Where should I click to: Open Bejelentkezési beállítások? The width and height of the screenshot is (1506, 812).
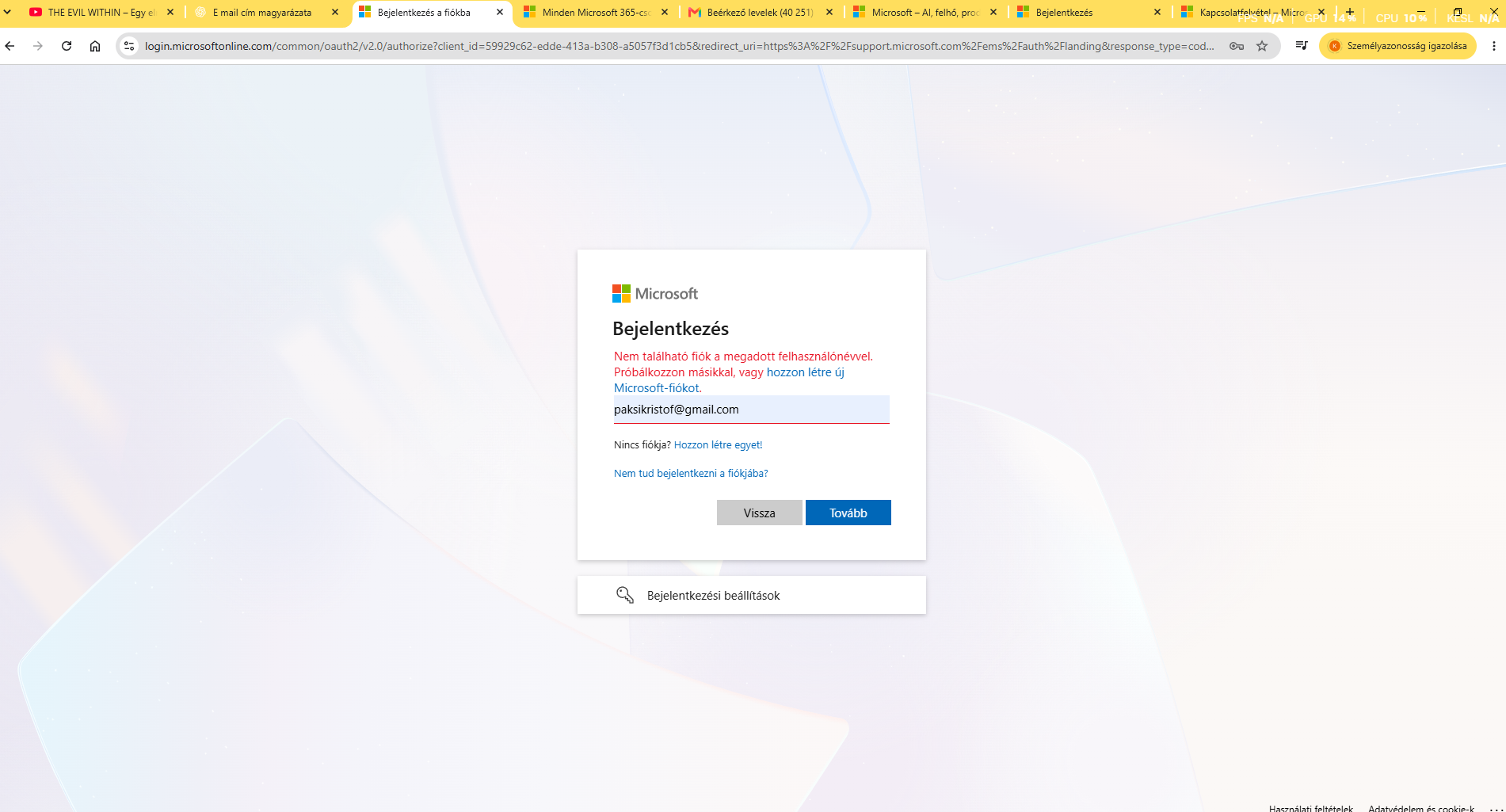pos(751,595)
